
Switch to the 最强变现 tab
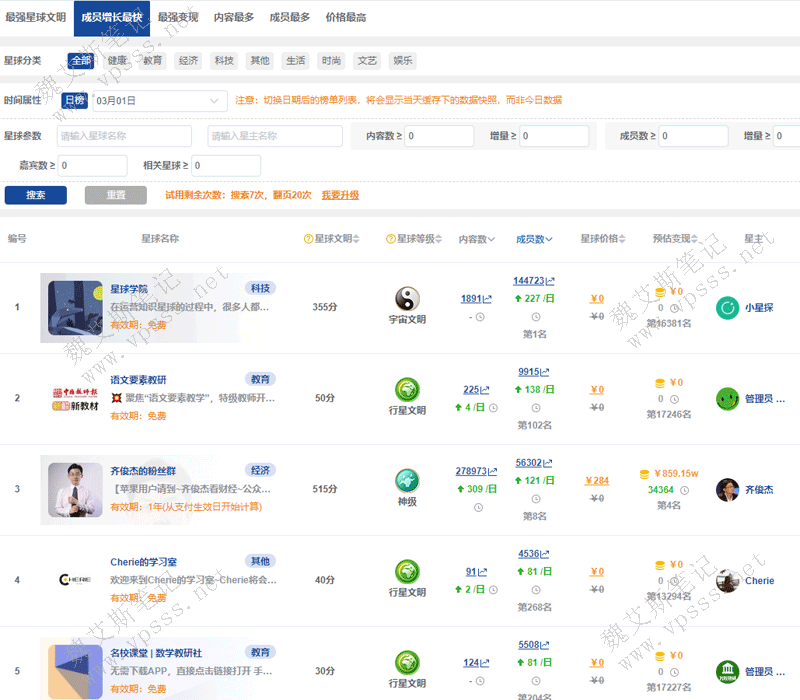[x=178, y=17]
